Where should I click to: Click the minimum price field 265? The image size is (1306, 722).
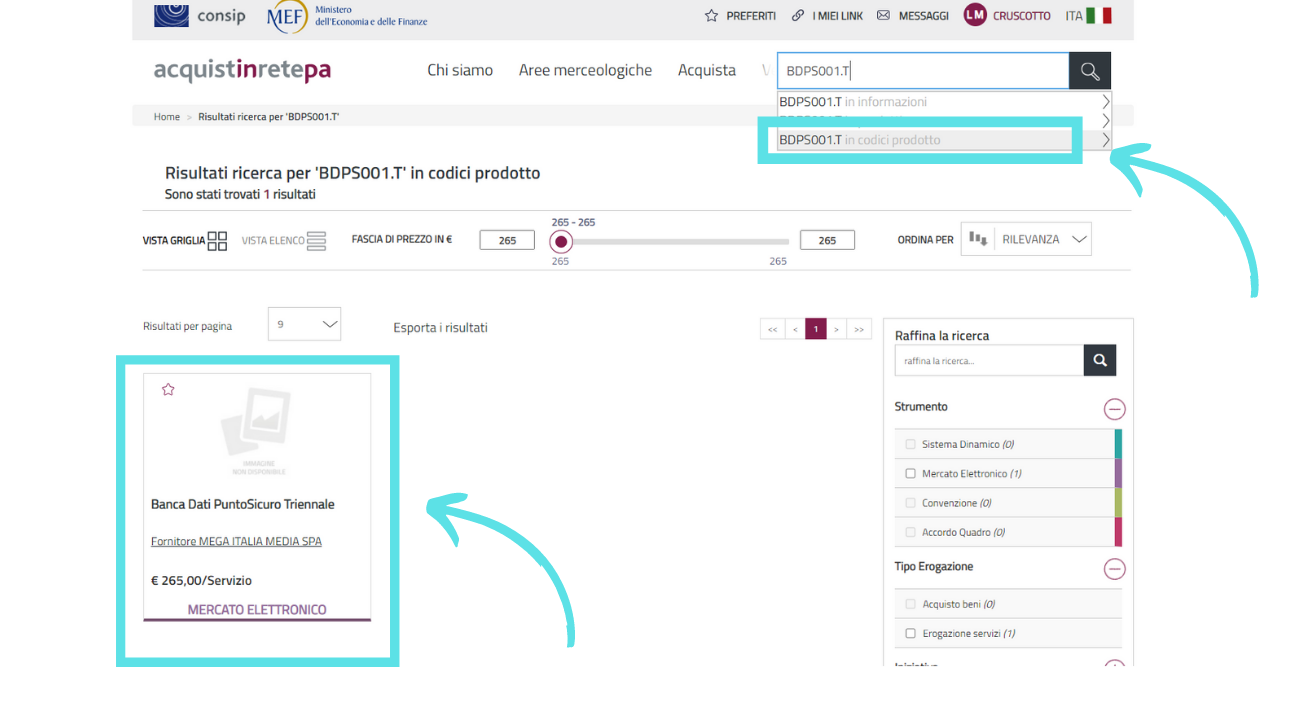(507, 240)
